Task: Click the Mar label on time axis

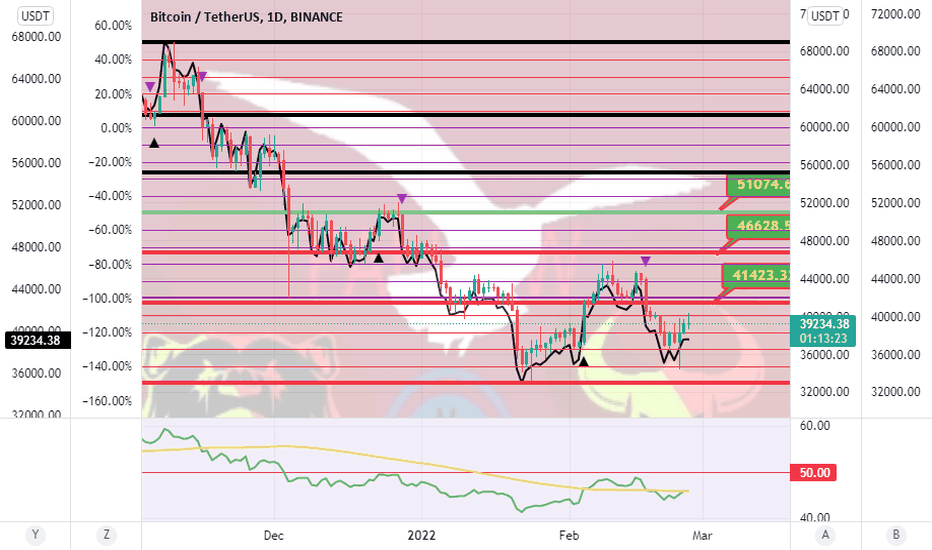Action: click(702, 535)
